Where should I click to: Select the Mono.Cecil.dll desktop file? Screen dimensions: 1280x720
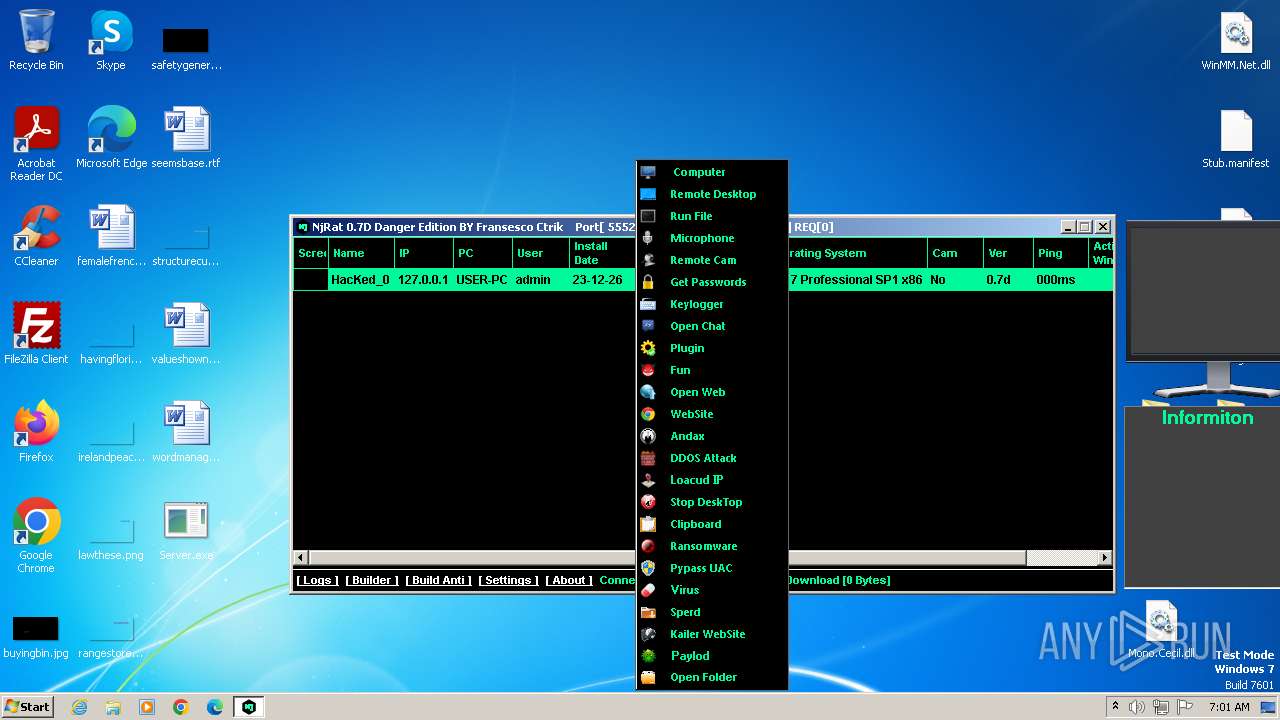pyautogui.click(x=1161, y=631)
